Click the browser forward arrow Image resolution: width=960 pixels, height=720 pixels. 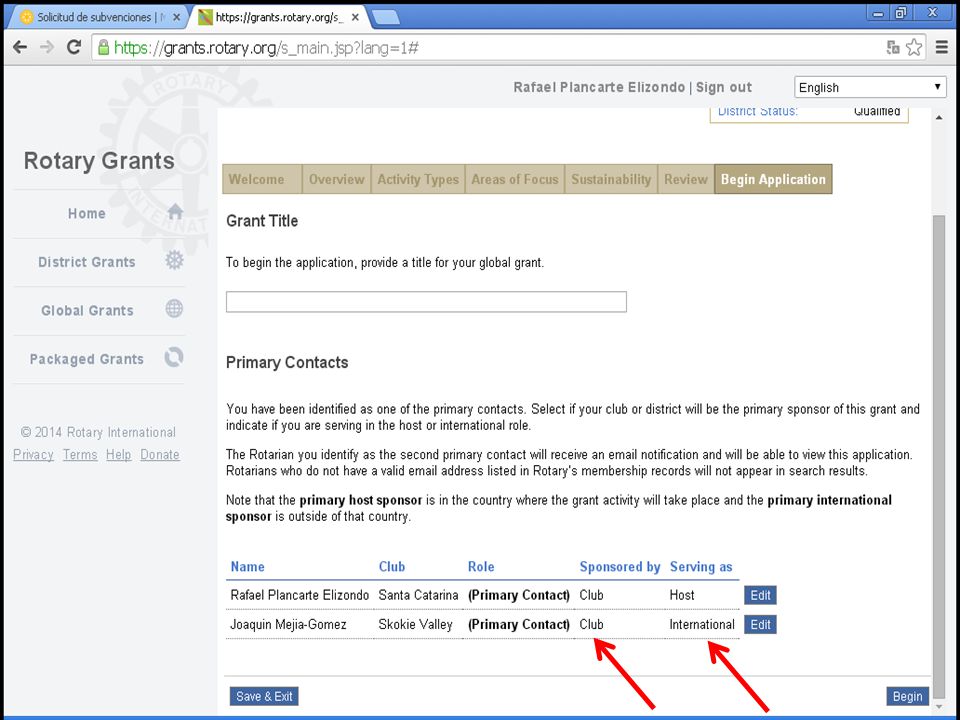[x=47, y=47]
